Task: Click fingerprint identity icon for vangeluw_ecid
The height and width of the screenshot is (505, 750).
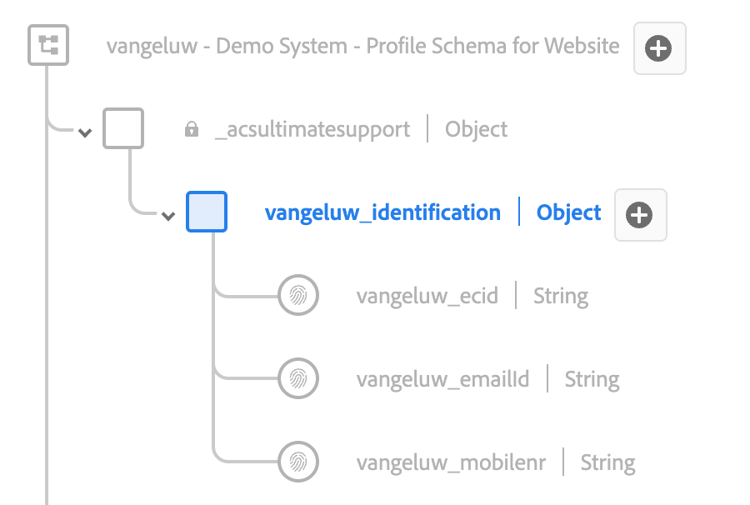Action: pyautogui.click(x=297, y=296)
